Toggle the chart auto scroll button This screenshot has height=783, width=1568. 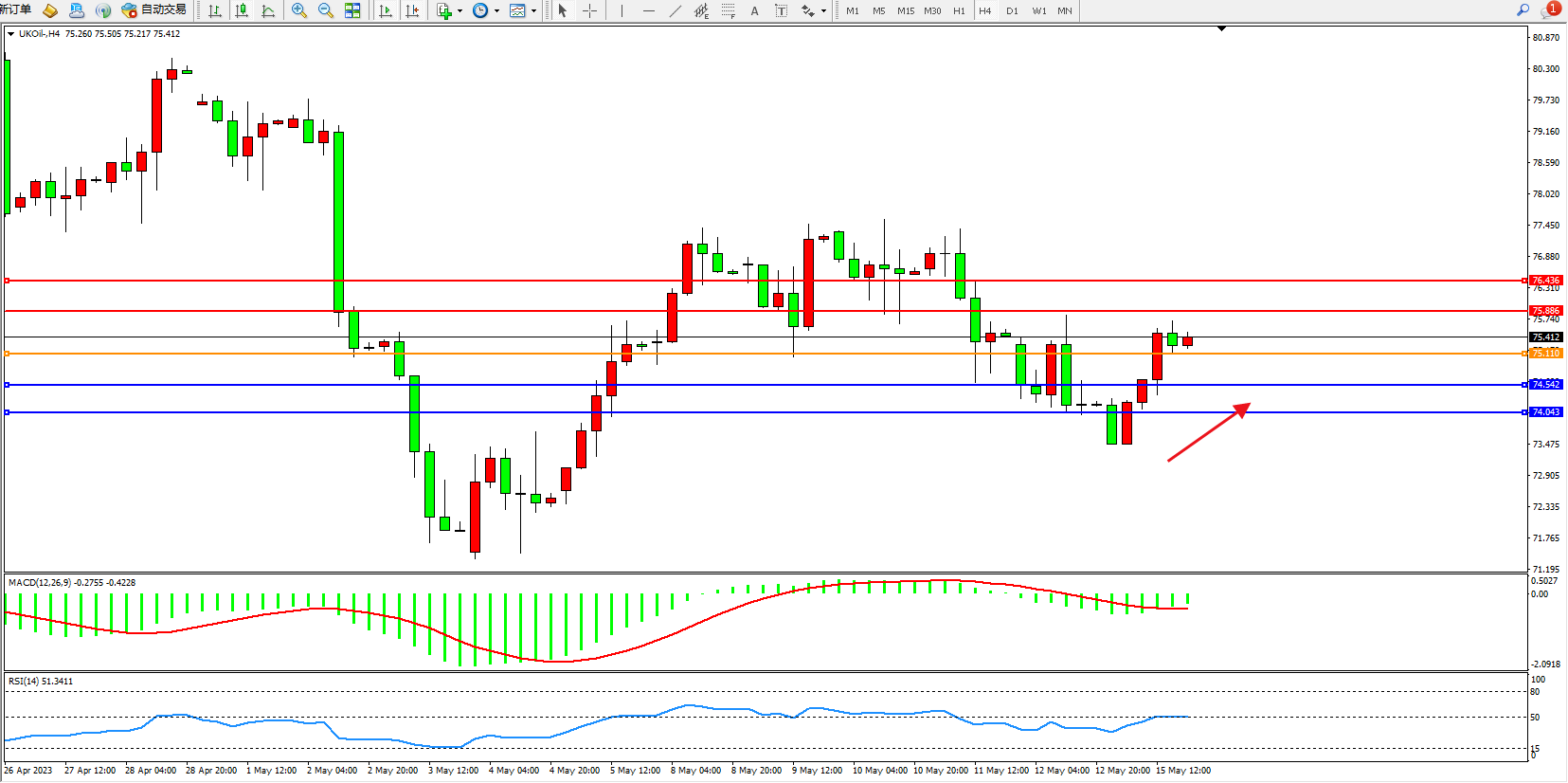(x=386, y=10)
